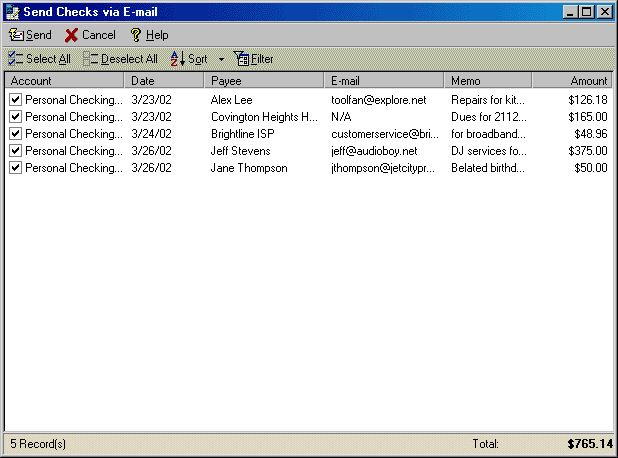Sort by the Amount column header
The height and width of the screenshot is (458, 618).
[572, 80]
